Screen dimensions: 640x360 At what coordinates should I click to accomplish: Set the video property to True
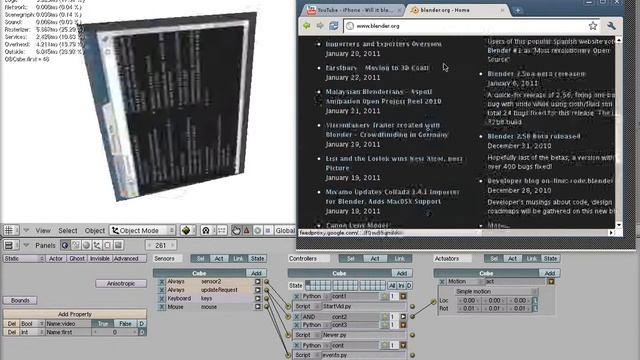tap(103, 323)
